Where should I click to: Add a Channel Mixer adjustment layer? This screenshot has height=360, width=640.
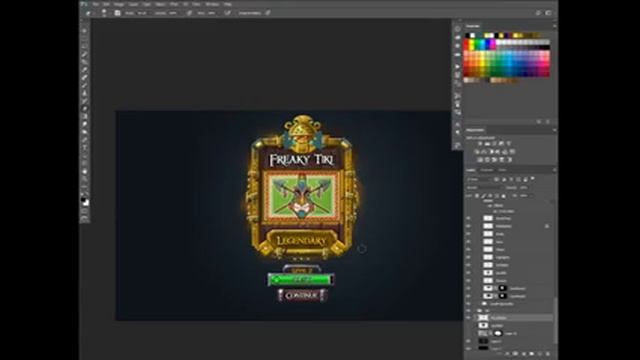tap(505, 151)
